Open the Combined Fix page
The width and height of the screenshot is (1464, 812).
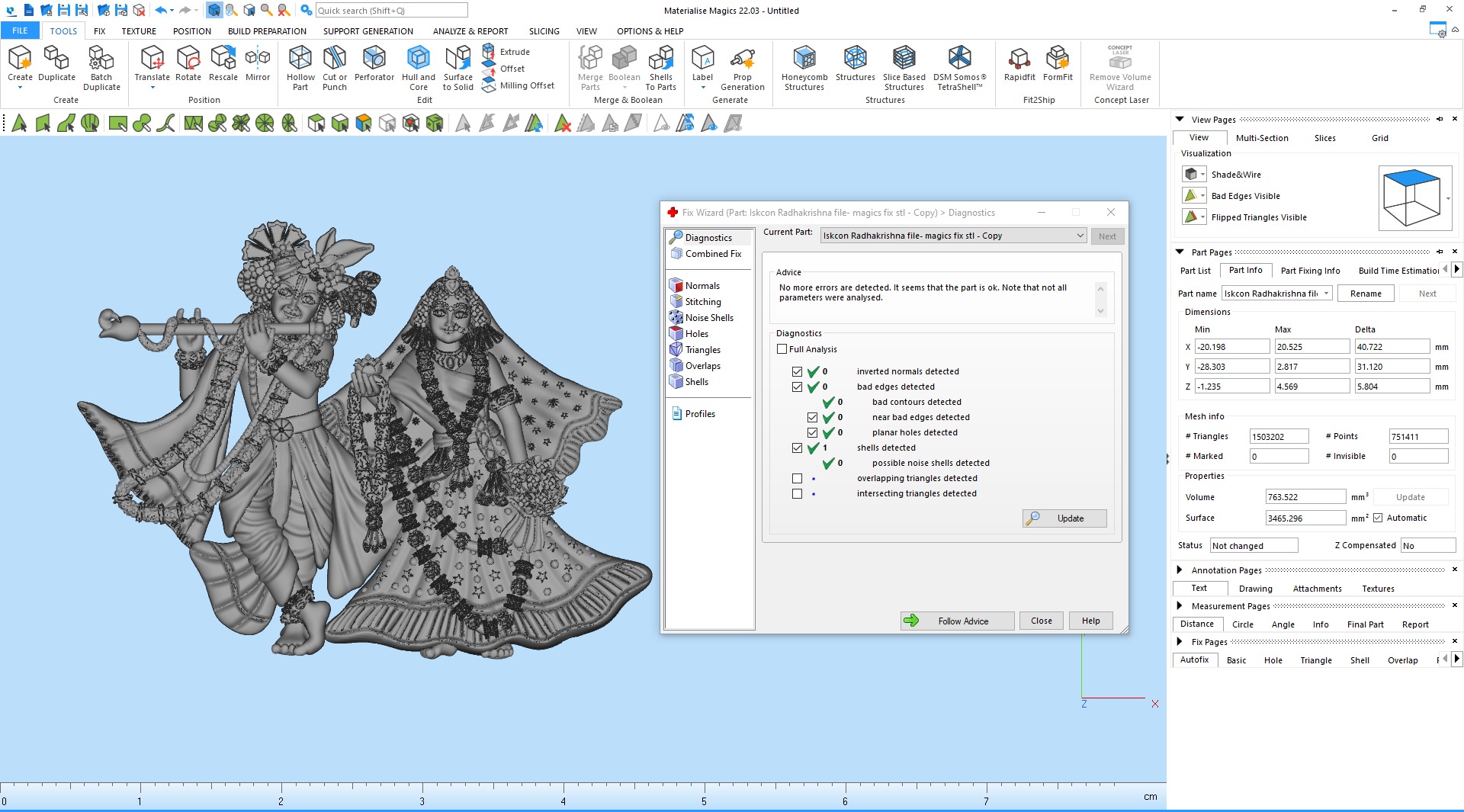tap(707, 254)
